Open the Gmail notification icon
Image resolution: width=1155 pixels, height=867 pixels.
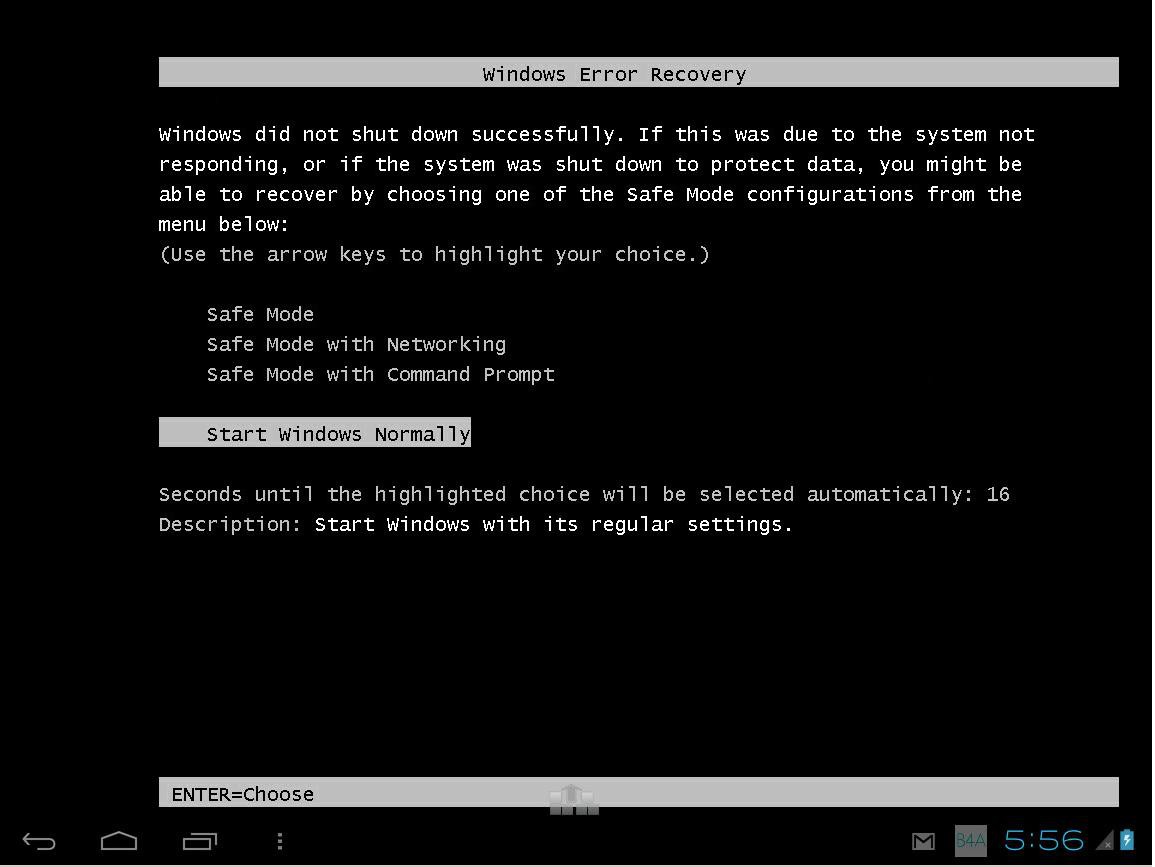coord(923,840)
